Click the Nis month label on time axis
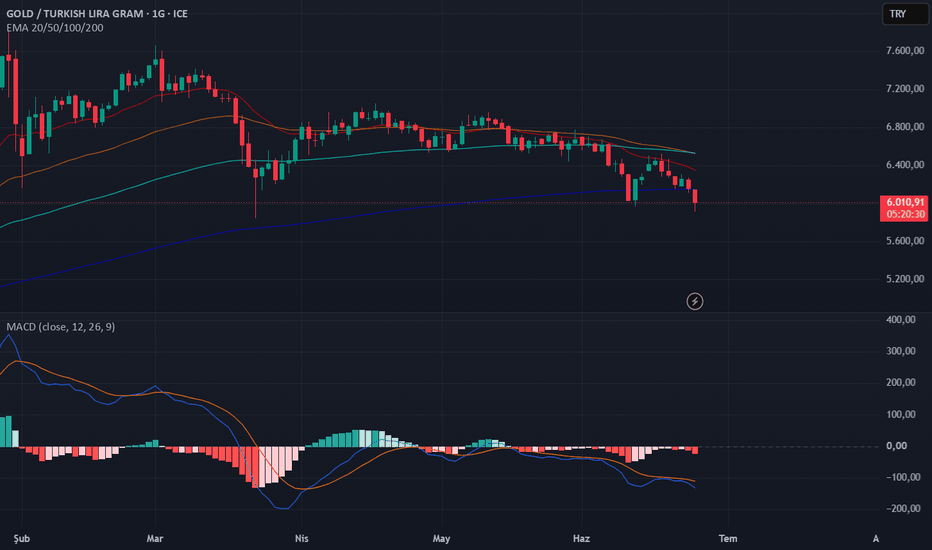This screenshot has width=932, height=550. coord(301,539)
